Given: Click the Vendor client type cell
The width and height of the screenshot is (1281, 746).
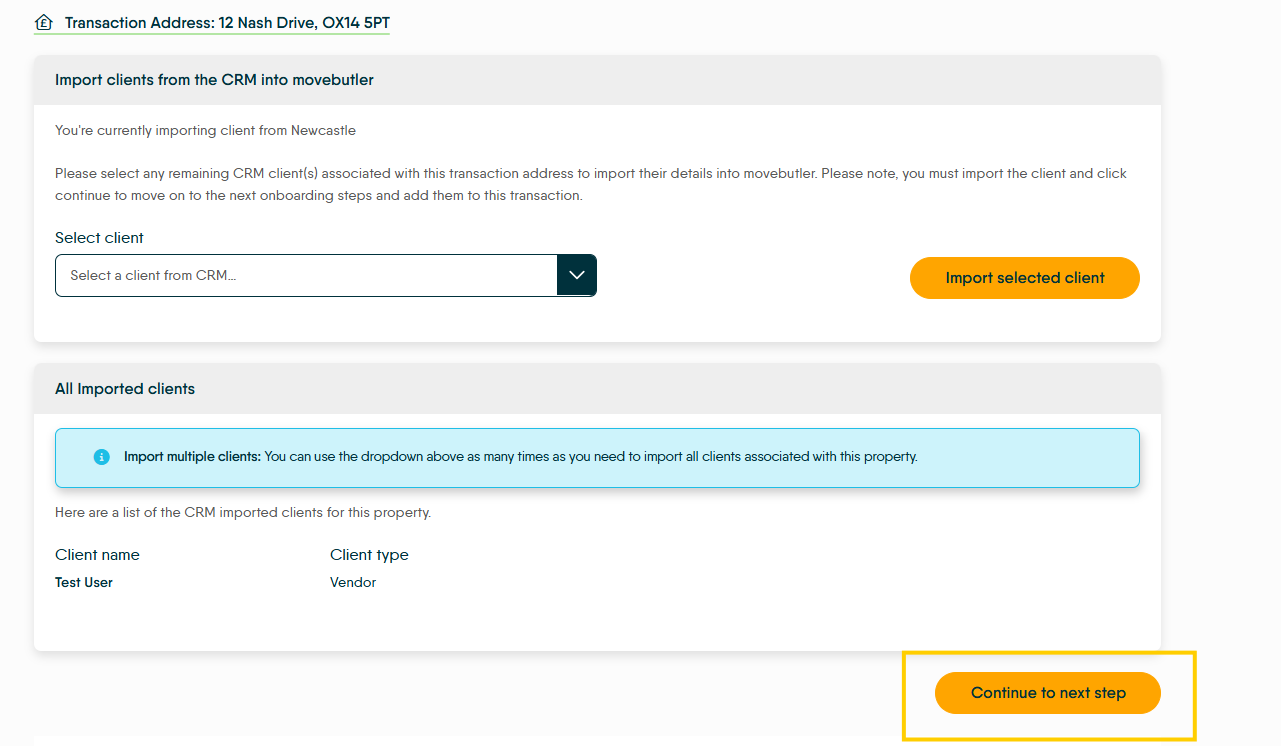Looking at the screenshot, I should [353, 582].
